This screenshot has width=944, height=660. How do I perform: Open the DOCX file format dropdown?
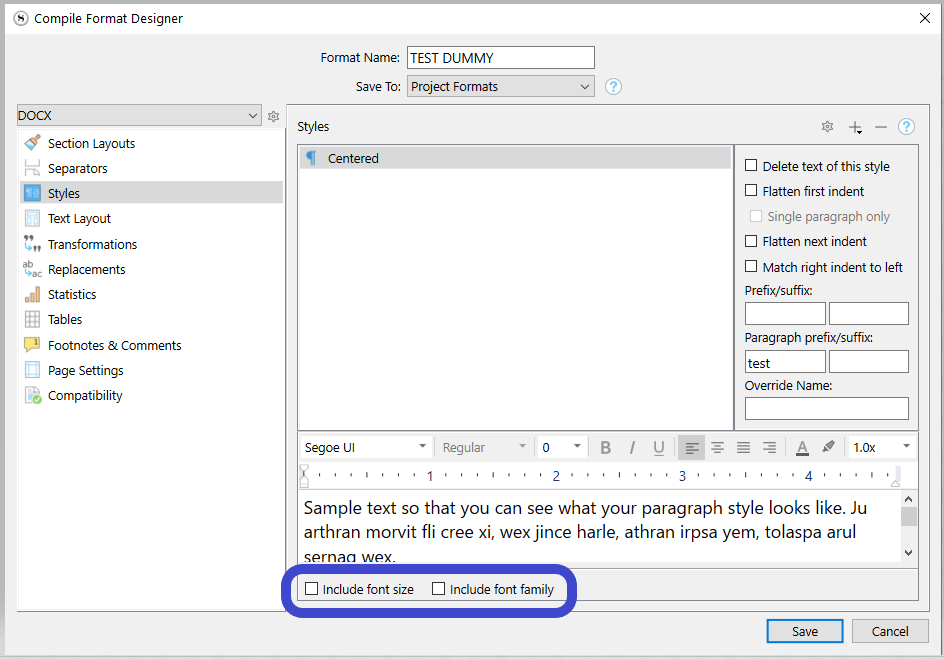tap(139, 115)
